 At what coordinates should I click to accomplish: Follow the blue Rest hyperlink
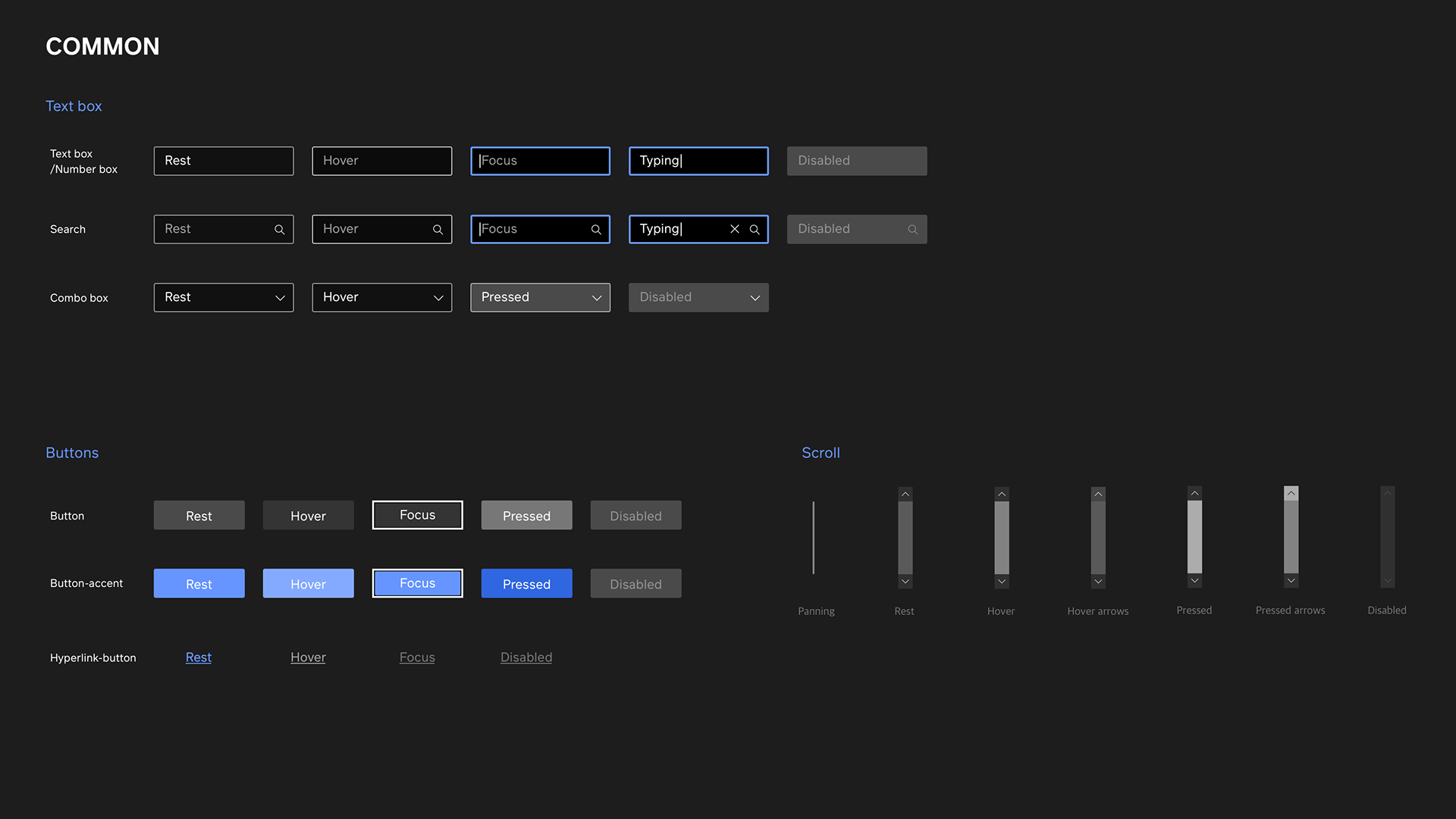[x=198, y=657]
